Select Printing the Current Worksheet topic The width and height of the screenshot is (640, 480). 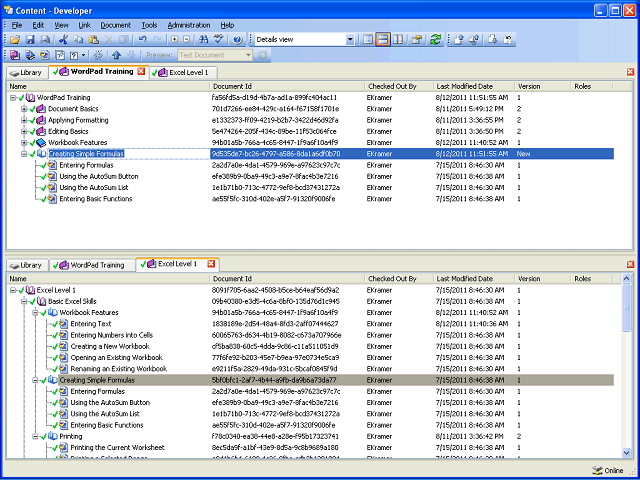[118, 448]
